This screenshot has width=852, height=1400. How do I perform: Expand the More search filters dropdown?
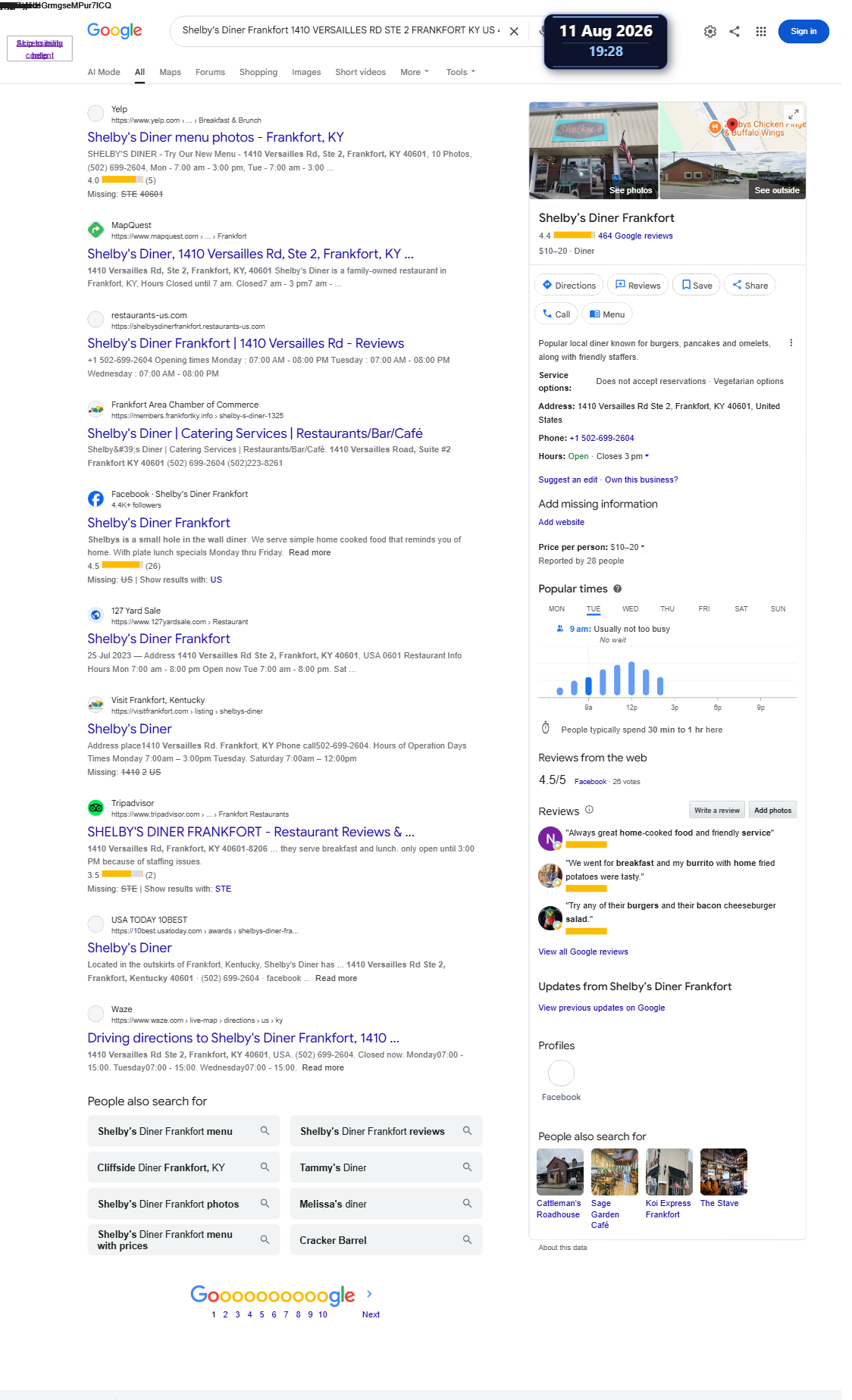415,72
